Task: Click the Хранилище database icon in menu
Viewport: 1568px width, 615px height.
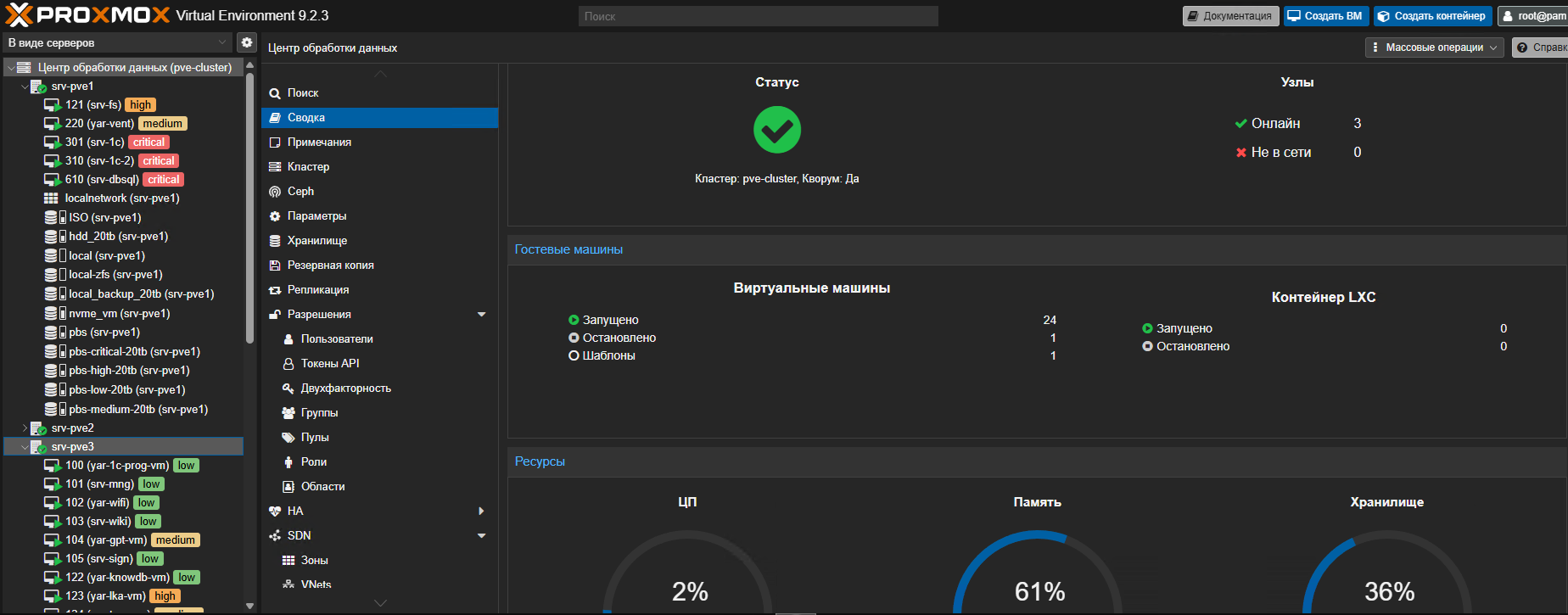Action: [275, 241]
